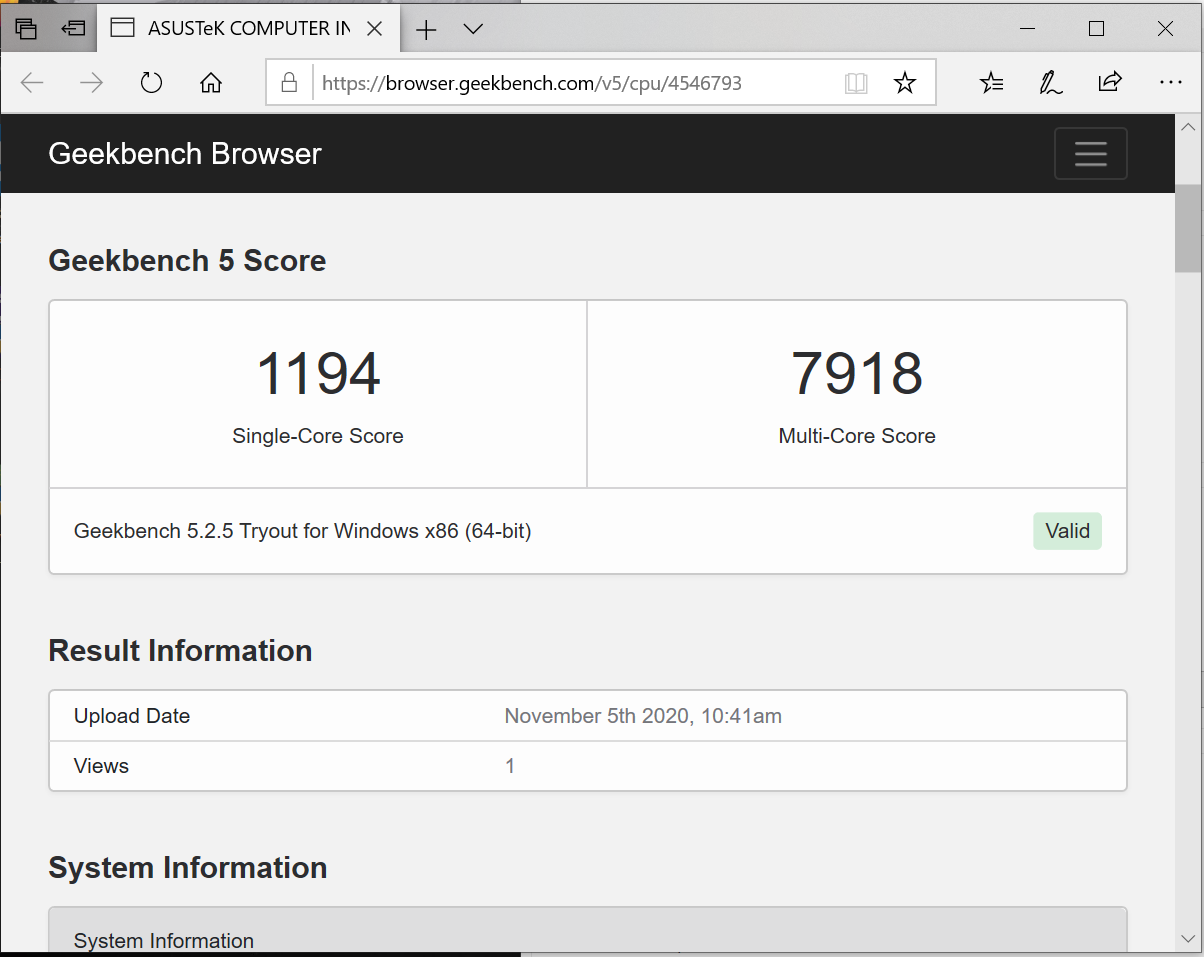Open the tabs you've set aside
The image size is (1204, 957).
coord(27,29)
